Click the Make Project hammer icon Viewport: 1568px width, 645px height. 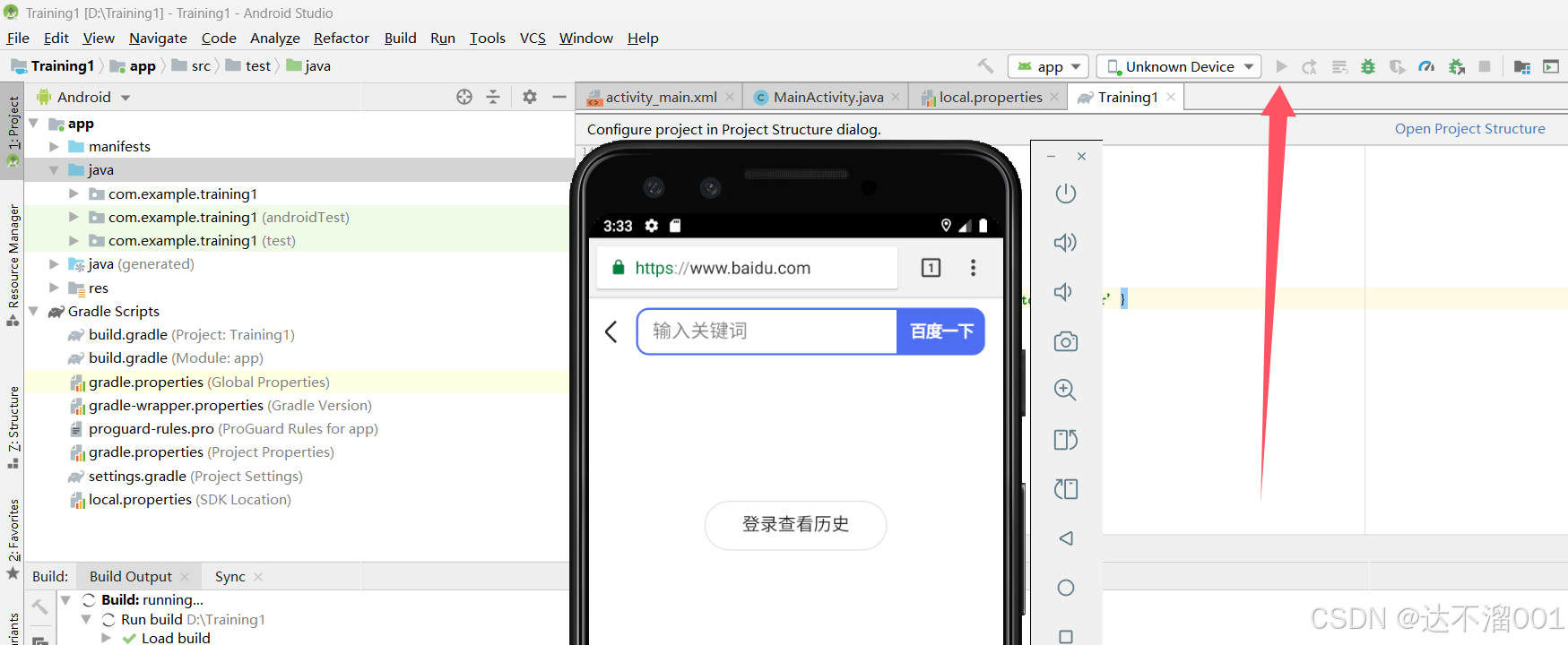pos(985,66)
